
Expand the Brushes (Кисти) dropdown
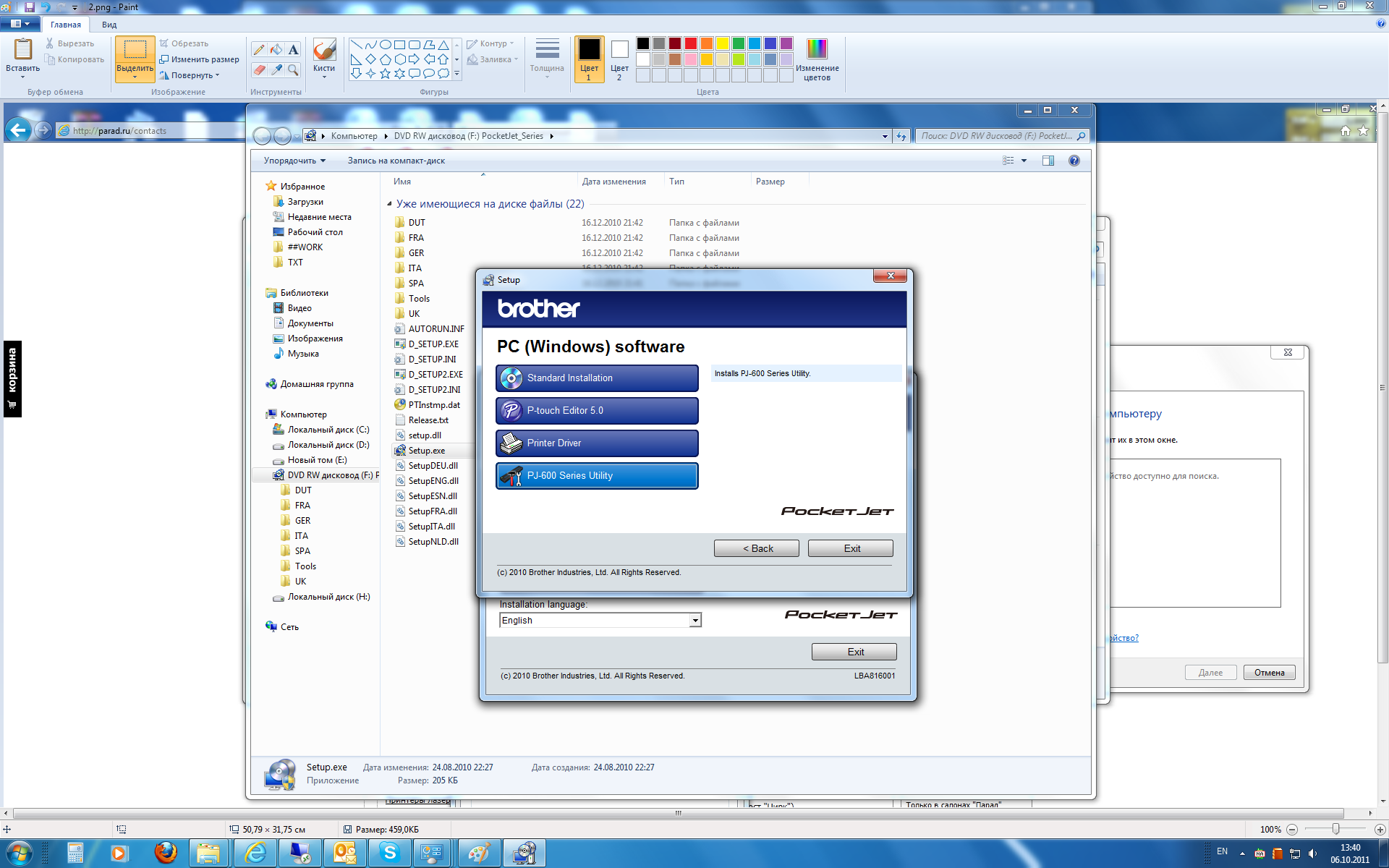[324, 77]
